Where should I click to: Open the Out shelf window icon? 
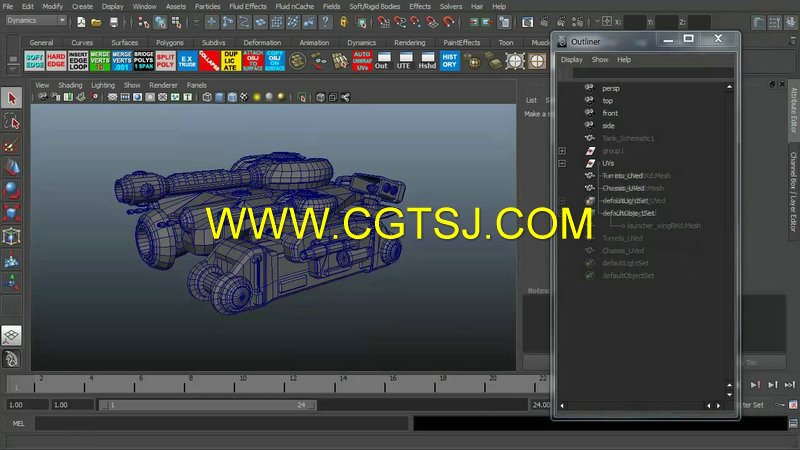(382, 61)
